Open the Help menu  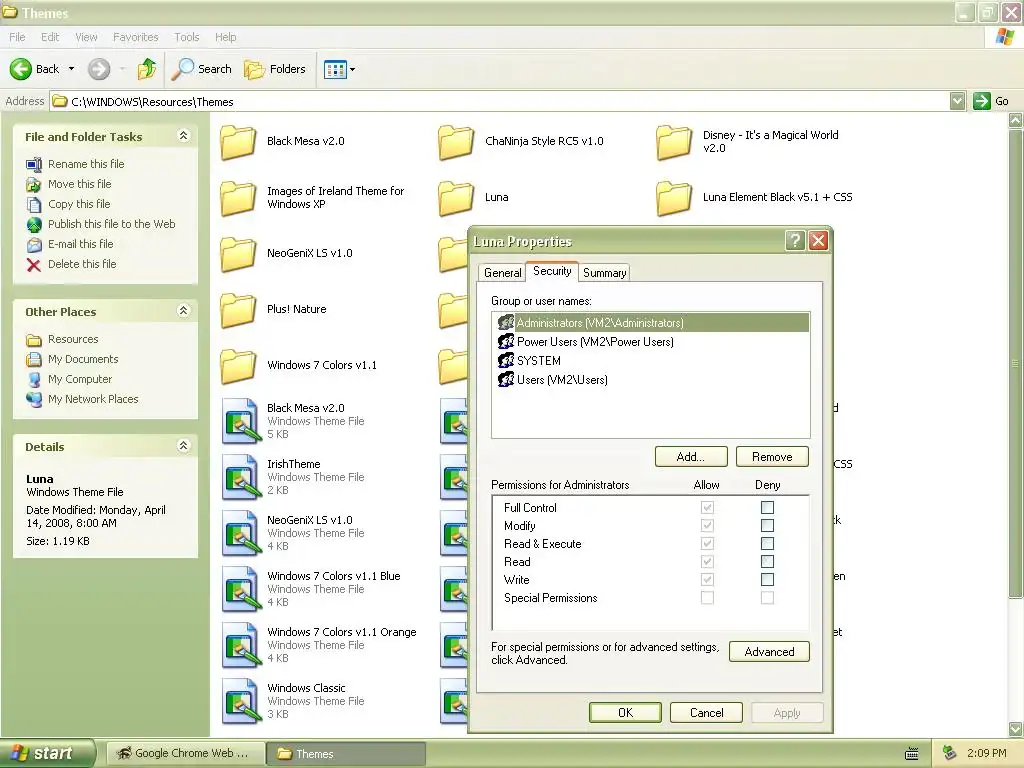click(225, 37)
